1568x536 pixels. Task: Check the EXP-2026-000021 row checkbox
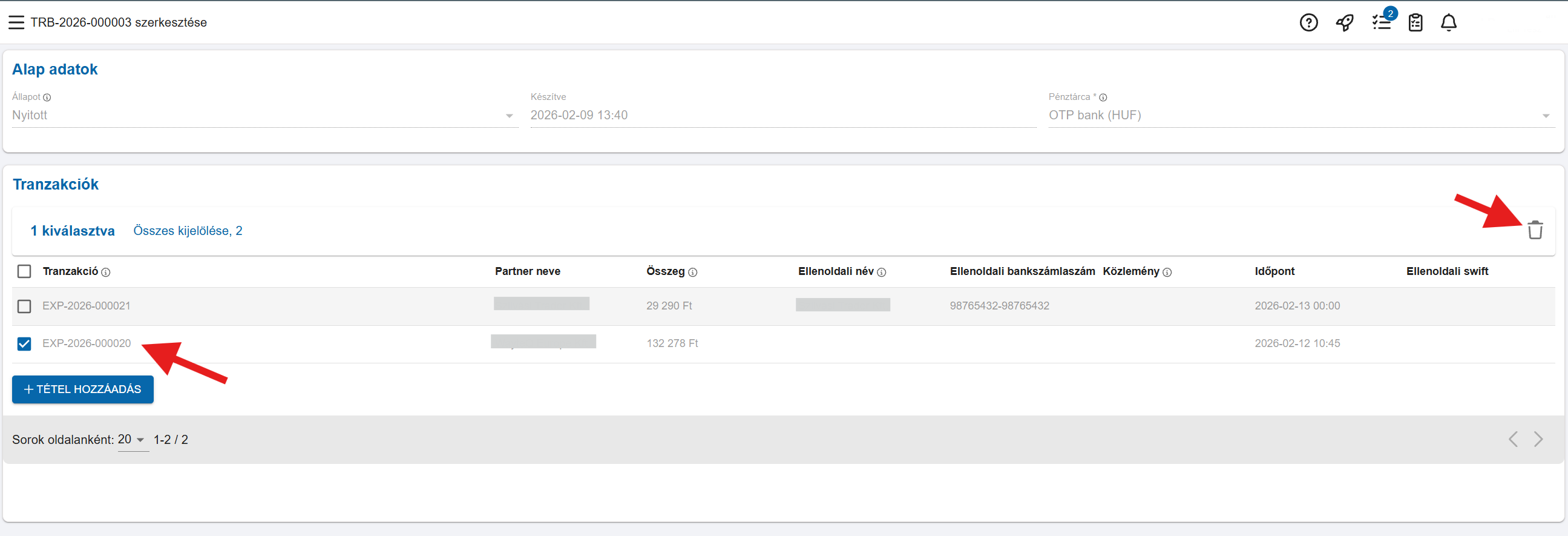(24, 306)
